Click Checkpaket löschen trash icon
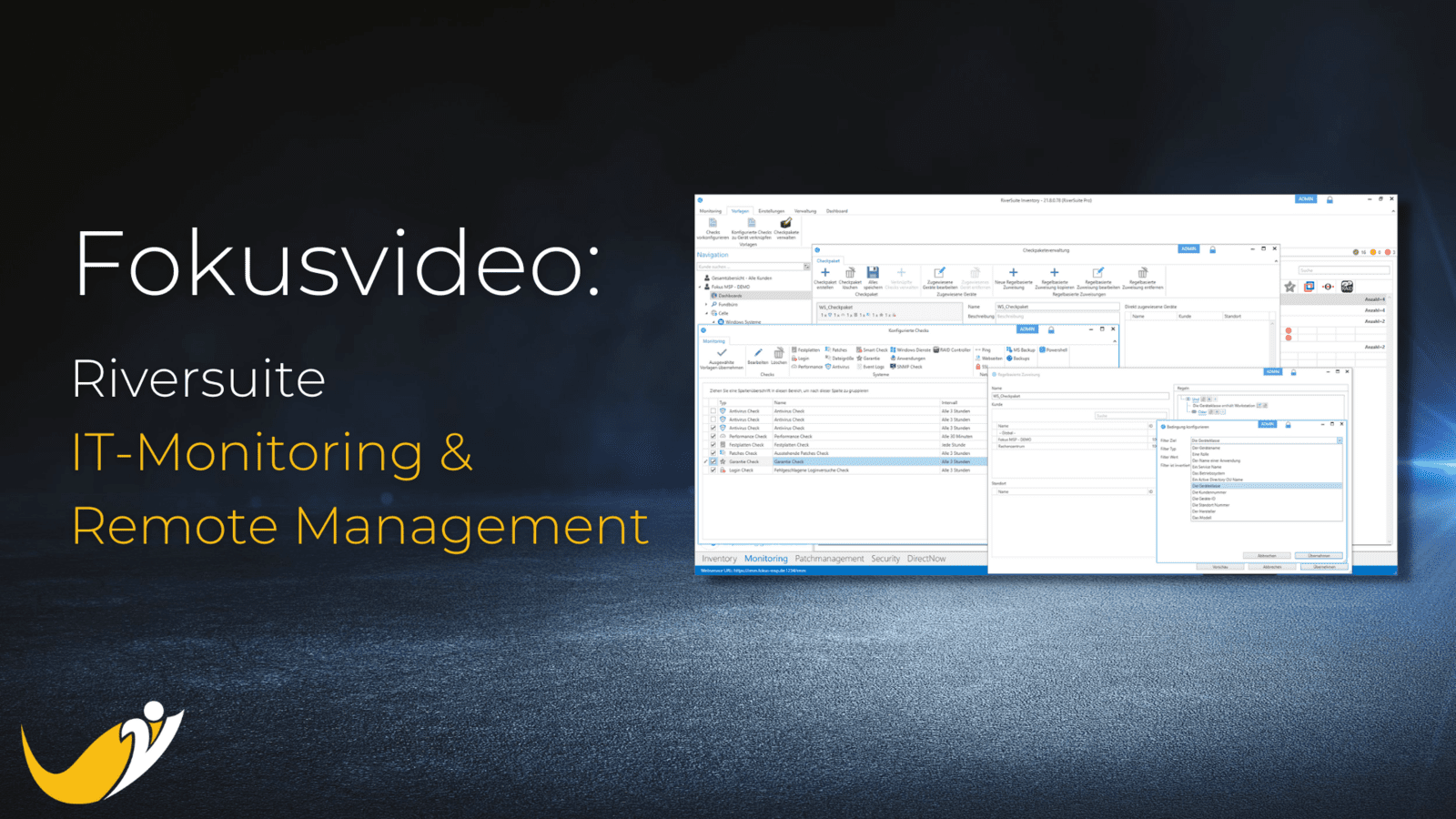Image resolution: width=1456 pixels, height=819 pixels. (x=850, y=272)
